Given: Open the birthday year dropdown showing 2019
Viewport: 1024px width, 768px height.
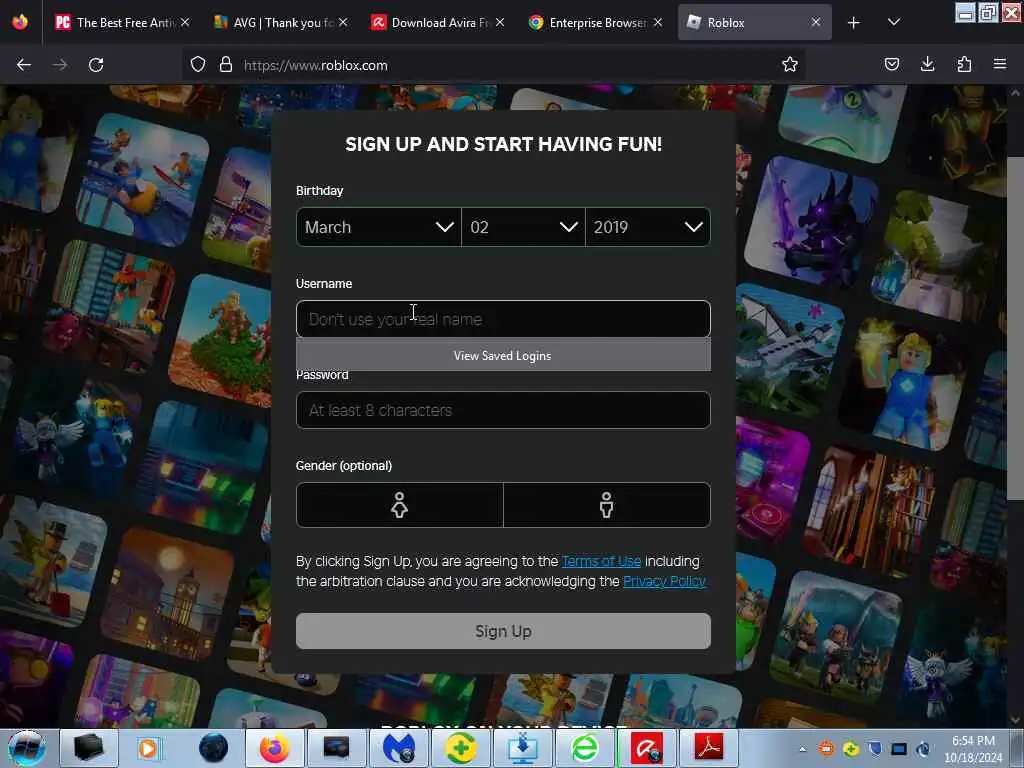Looking at the screenshot, I should coord(648,227).
